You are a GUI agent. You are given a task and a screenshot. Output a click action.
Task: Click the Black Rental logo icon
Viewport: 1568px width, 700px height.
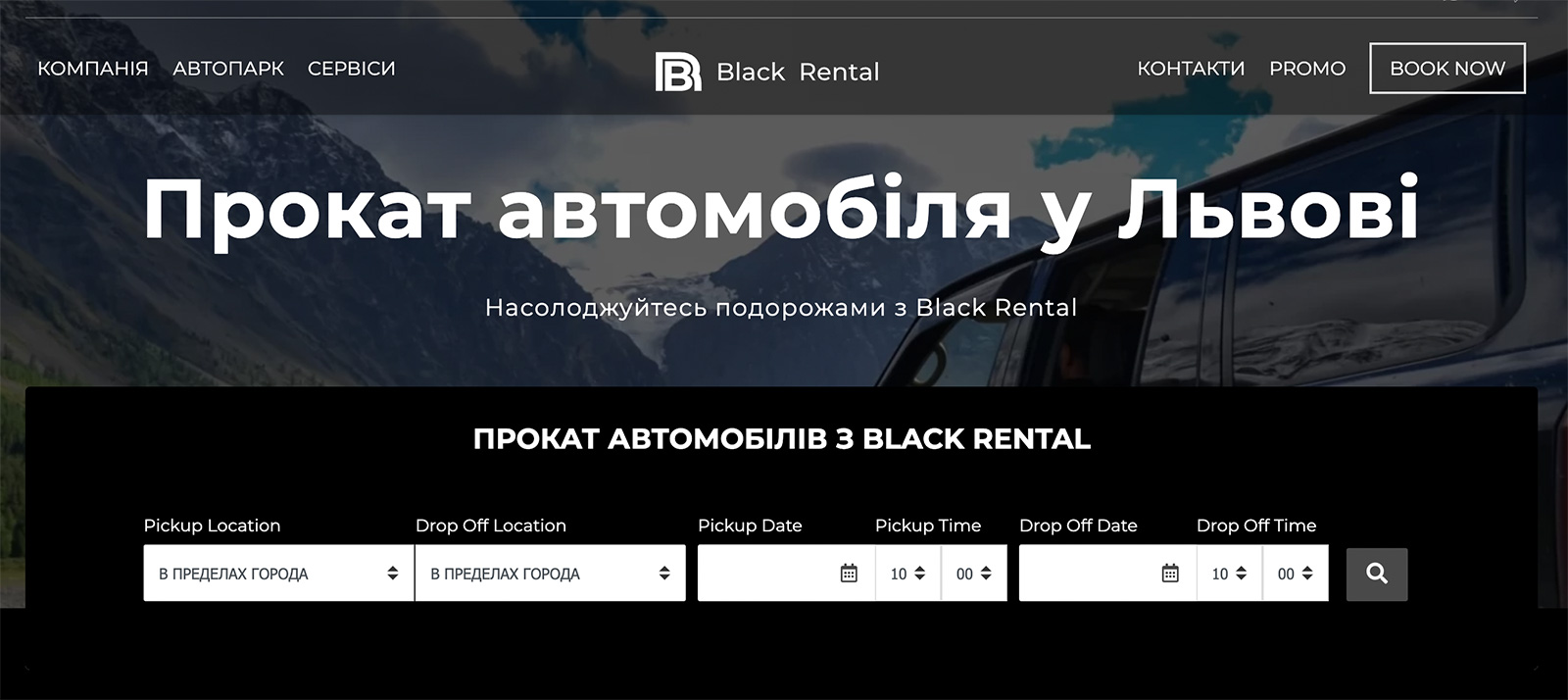[x=677, y=72]
